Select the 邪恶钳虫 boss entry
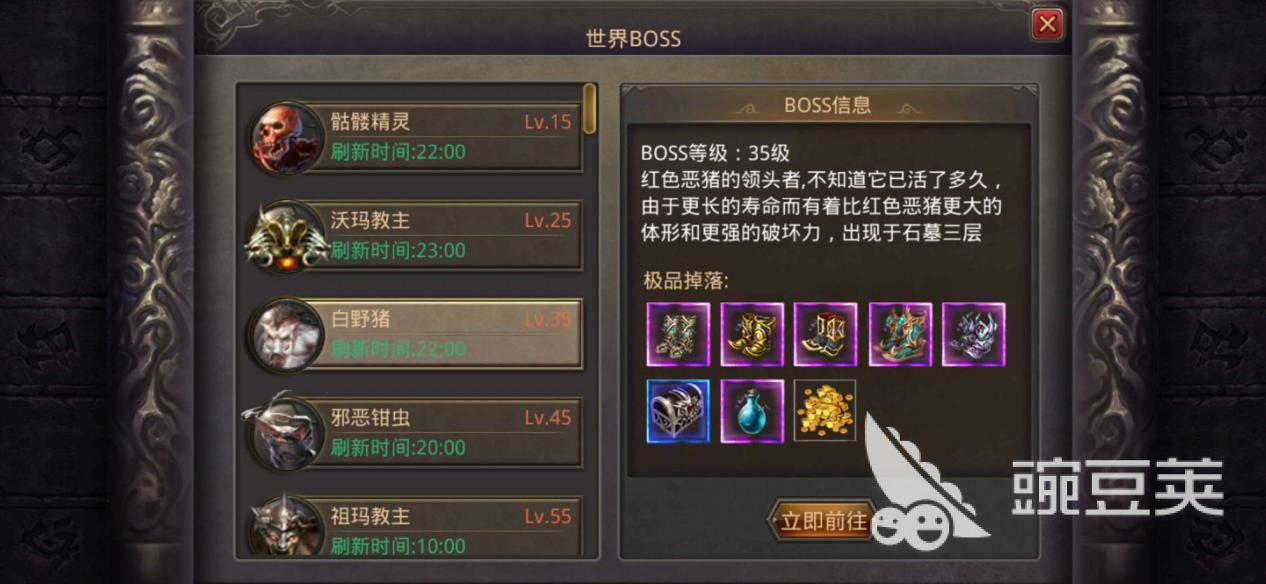Image resolution: width=1266 pixels, height=584 pixels. point(416,432)
